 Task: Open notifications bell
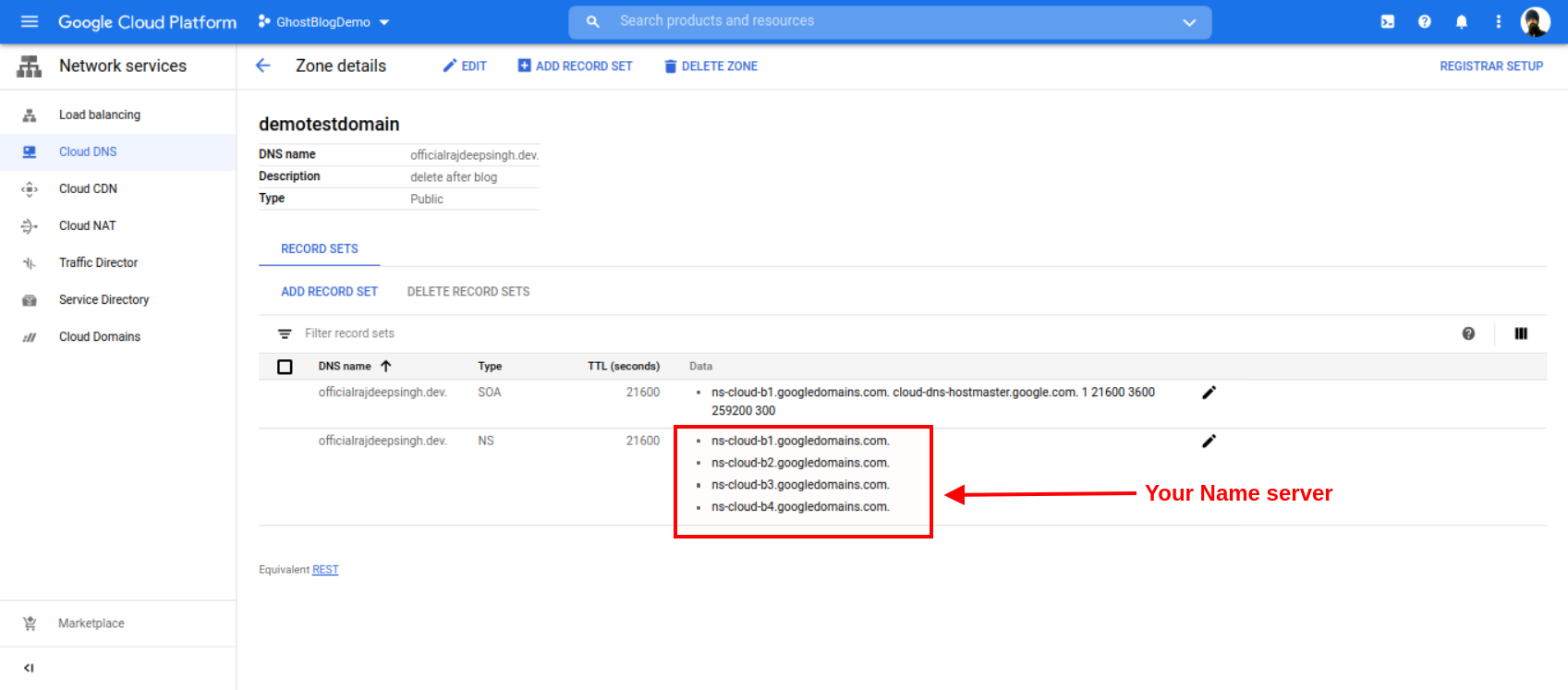[1462, 21]
